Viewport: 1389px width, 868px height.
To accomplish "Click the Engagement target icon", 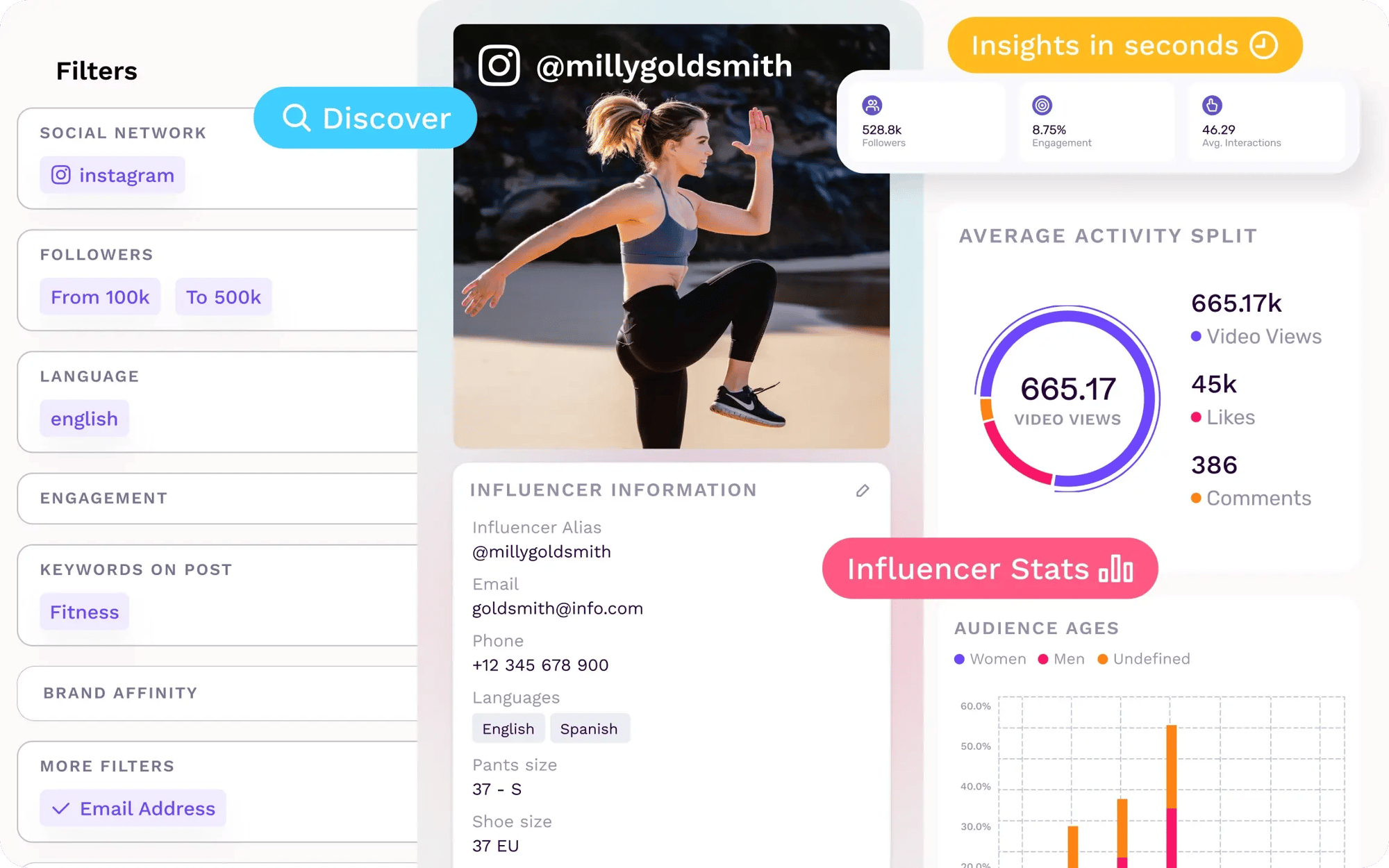I will pos(1042,106).
